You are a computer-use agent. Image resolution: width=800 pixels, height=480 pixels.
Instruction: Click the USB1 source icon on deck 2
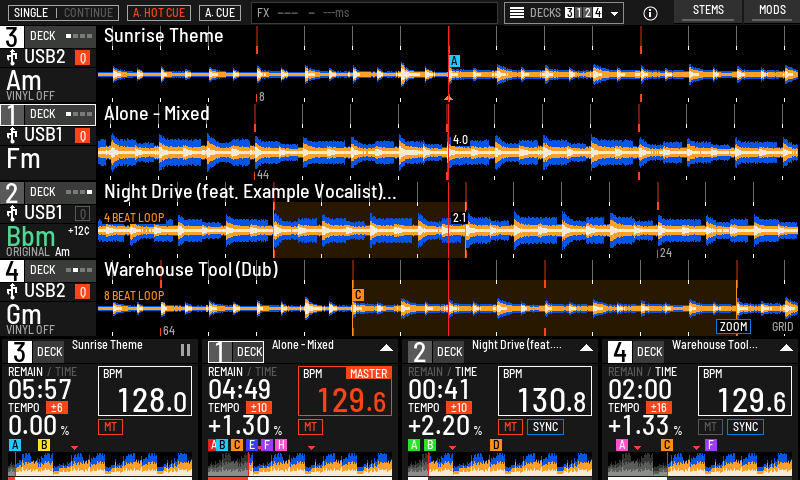(x=12, y=214)
